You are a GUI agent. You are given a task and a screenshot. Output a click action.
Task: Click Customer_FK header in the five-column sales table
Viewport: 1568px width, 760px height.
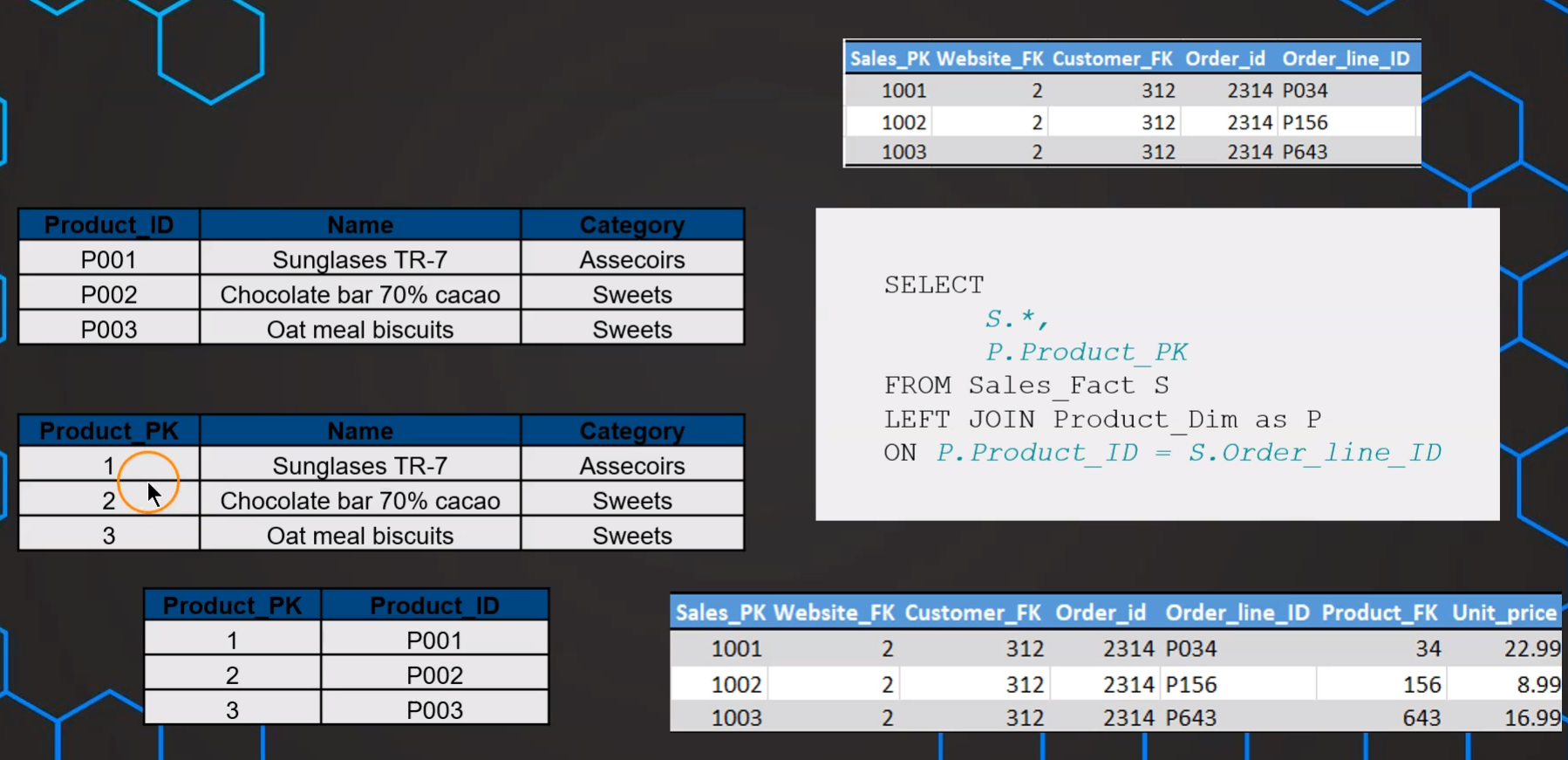(x=1113, y=58)
